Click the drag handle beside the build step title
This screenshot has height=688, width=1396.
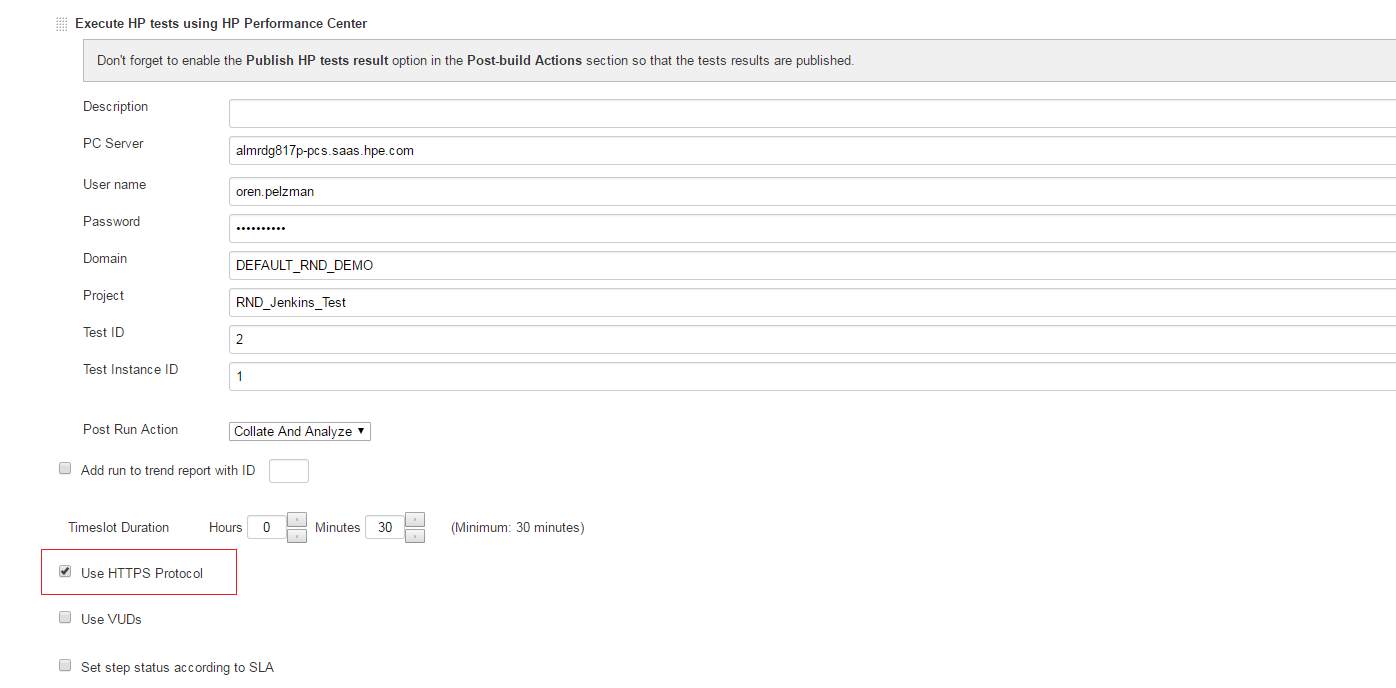62,23
